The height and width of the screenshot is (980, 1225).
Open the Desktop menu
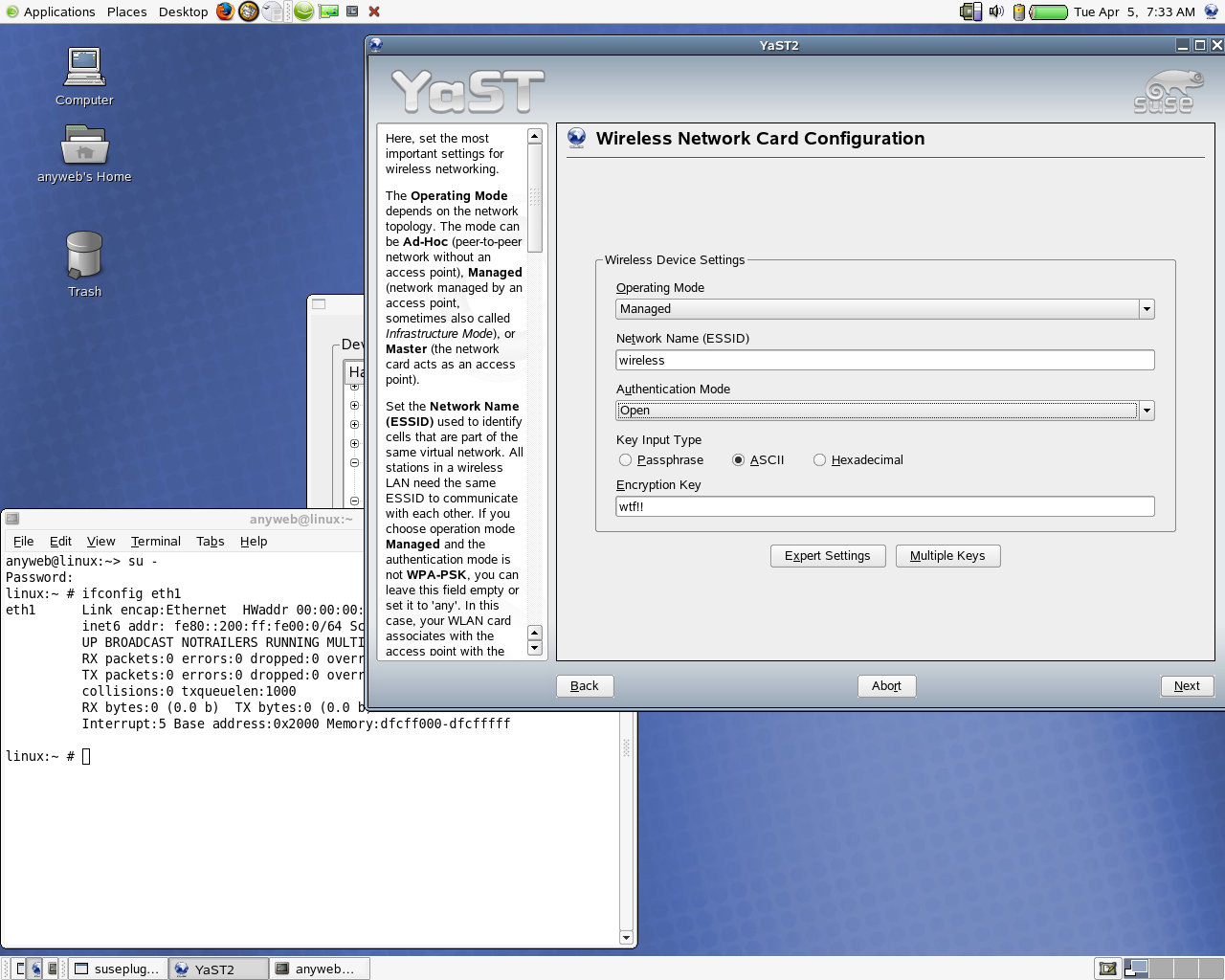(183, 11)
